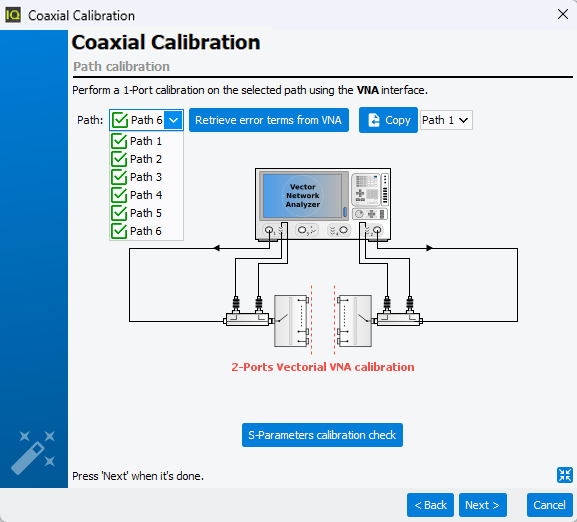Click Retrieve error terms from VNA
The width and height of the screenshot is (577, 522).
pos(269,120)
